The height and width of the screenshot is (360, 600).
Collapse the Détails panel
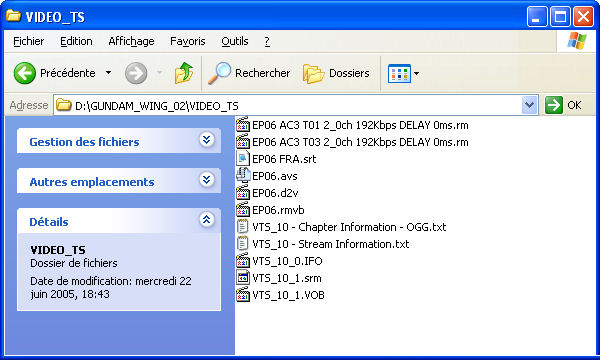point(207,220)
